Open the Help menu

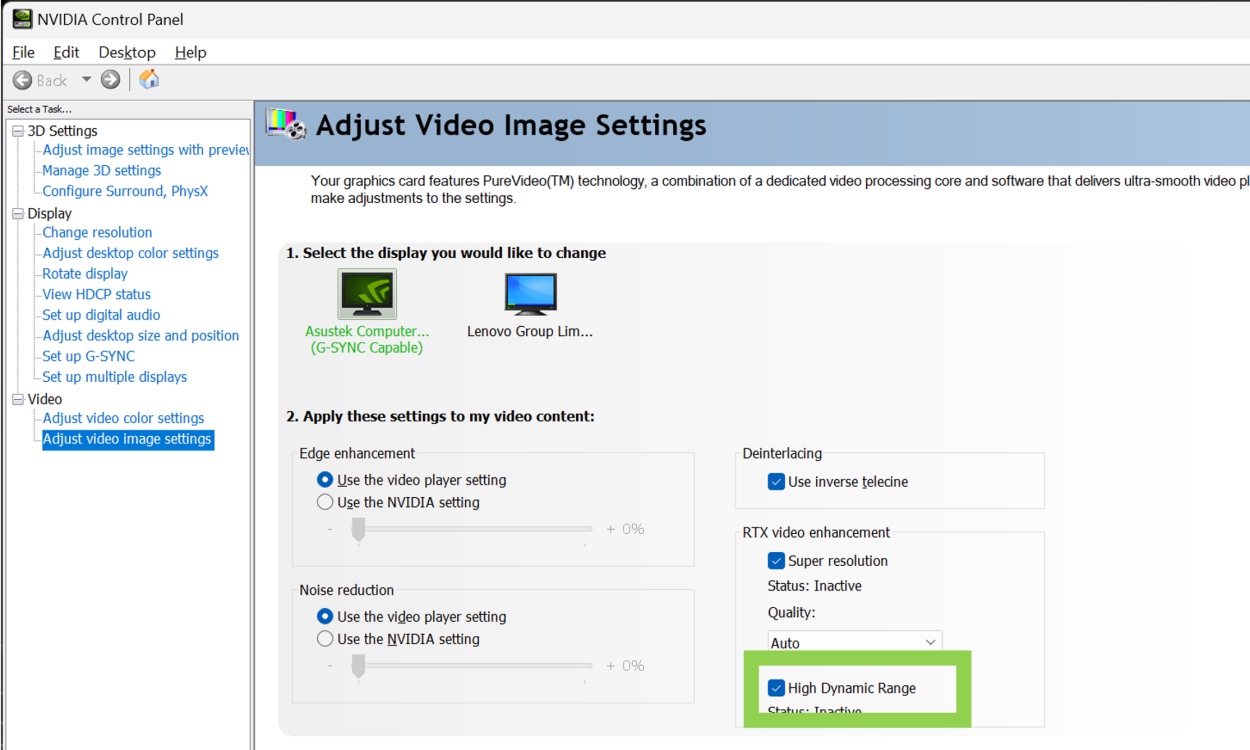point(190,52)
